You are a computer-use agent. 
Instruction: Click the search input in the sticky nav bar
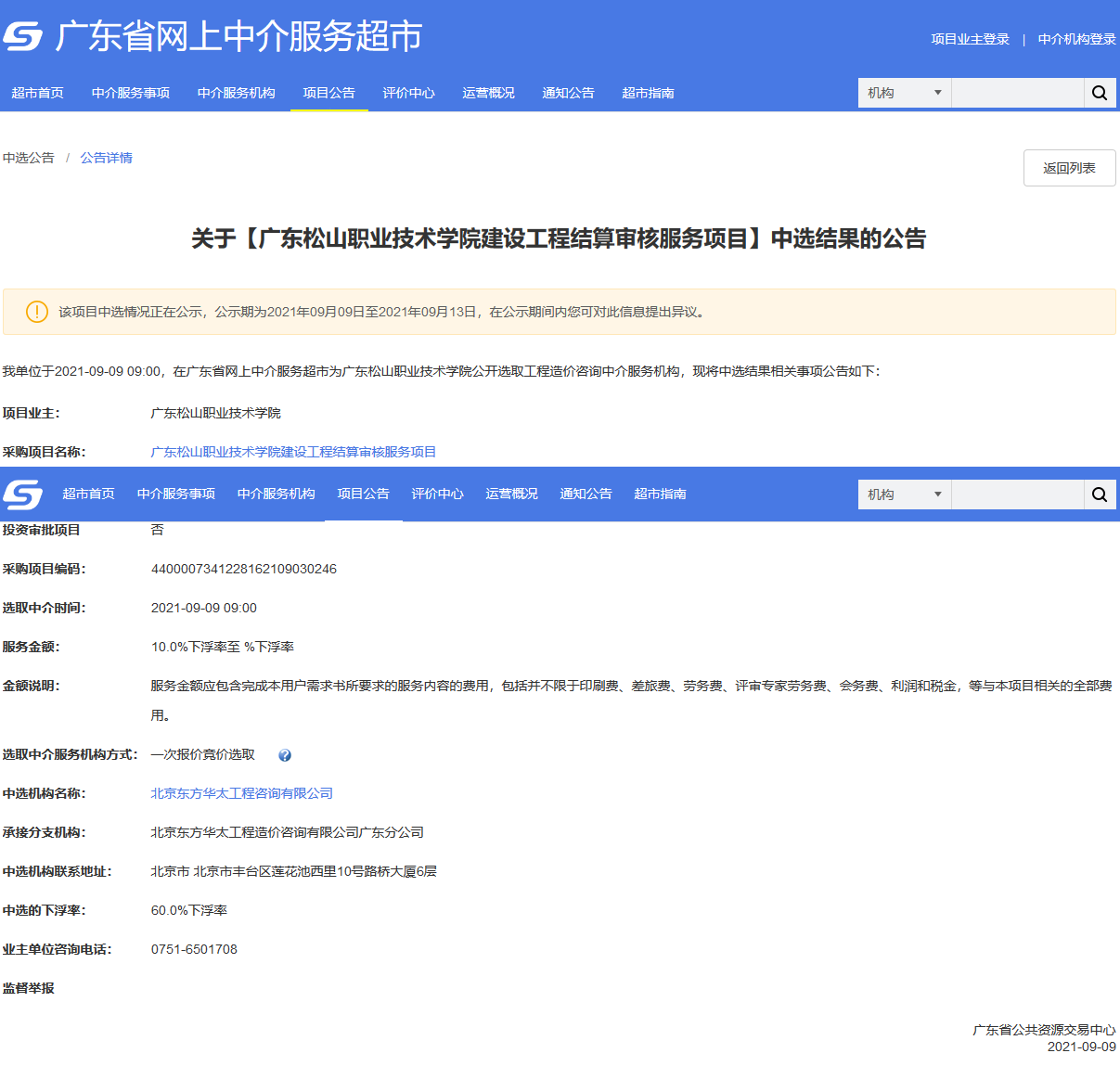coord(1018,495)
